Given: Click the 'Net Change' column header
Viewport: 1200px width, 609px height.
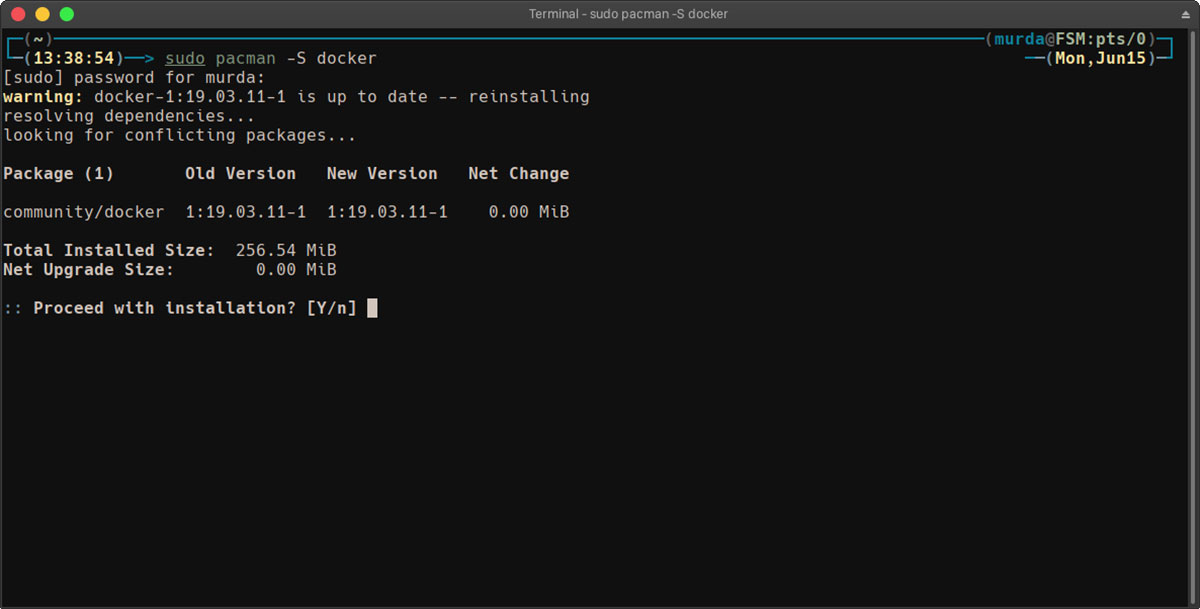Looking at the screenshot, I should [519, 174].
